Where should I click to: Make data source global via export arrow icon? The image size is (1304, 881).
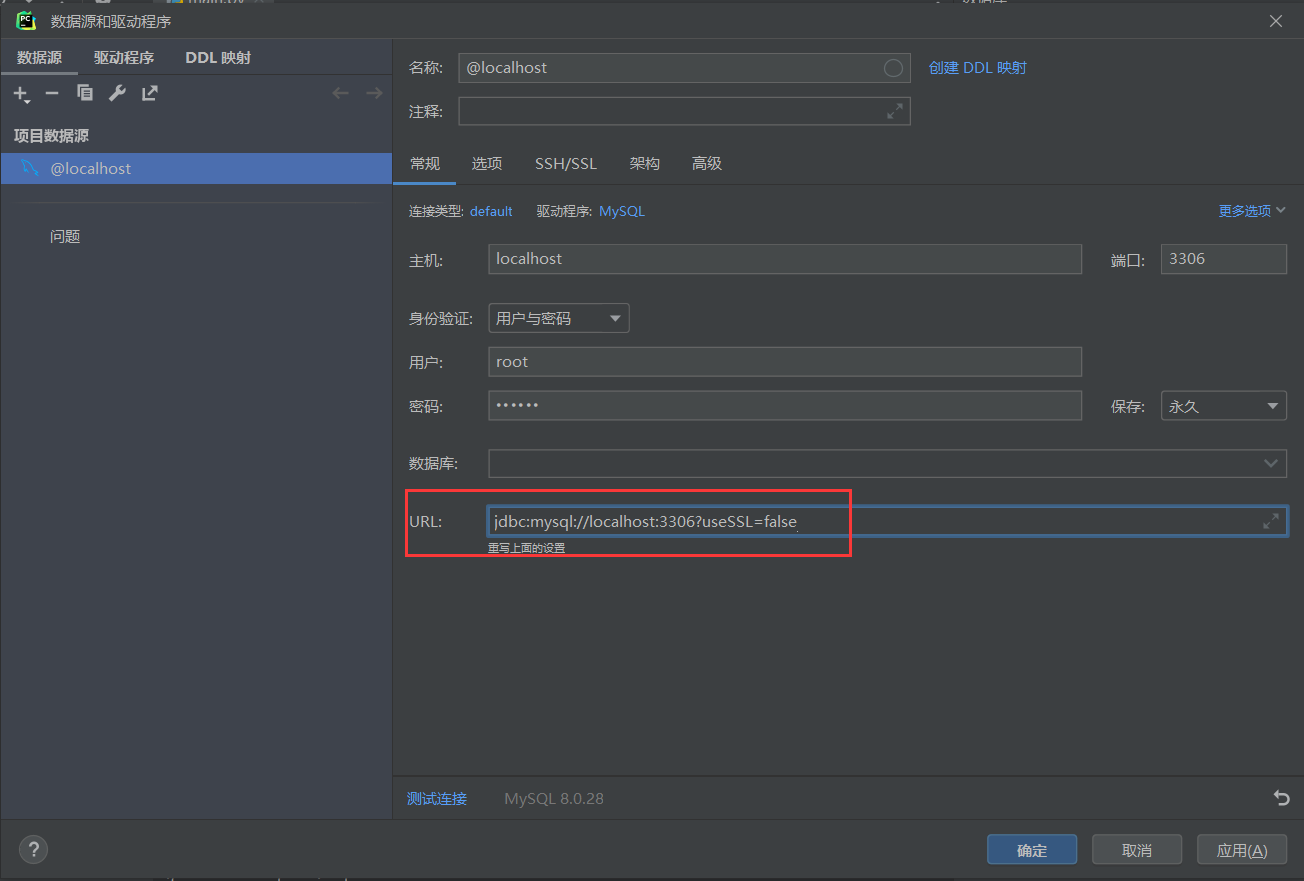coord(150,93)
